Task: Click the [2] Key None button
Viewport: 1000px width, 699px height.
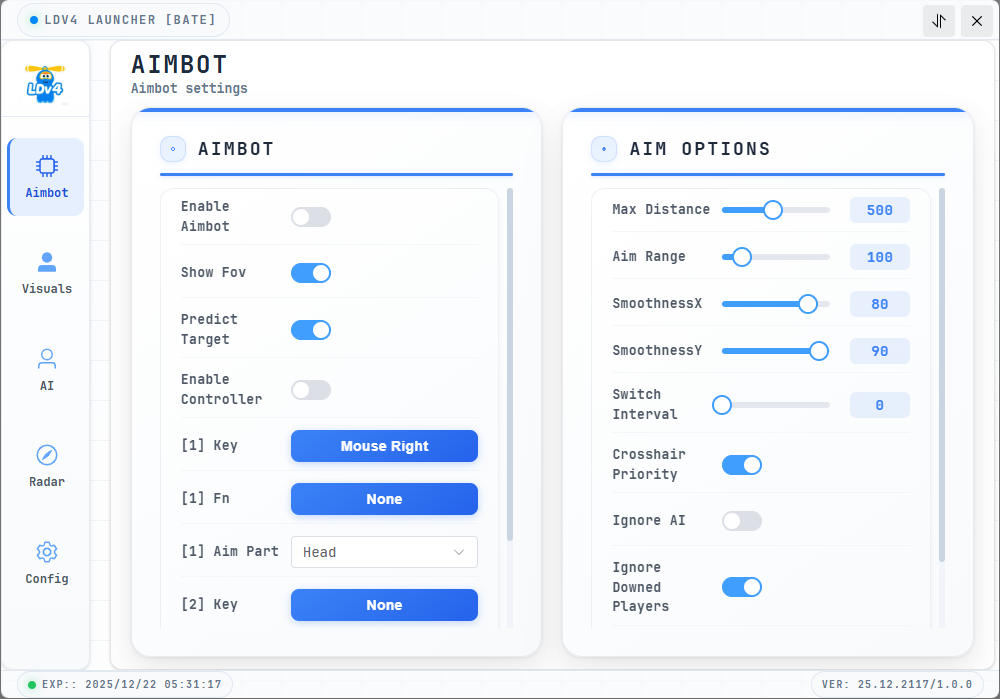Action: [x=384, y=605]
